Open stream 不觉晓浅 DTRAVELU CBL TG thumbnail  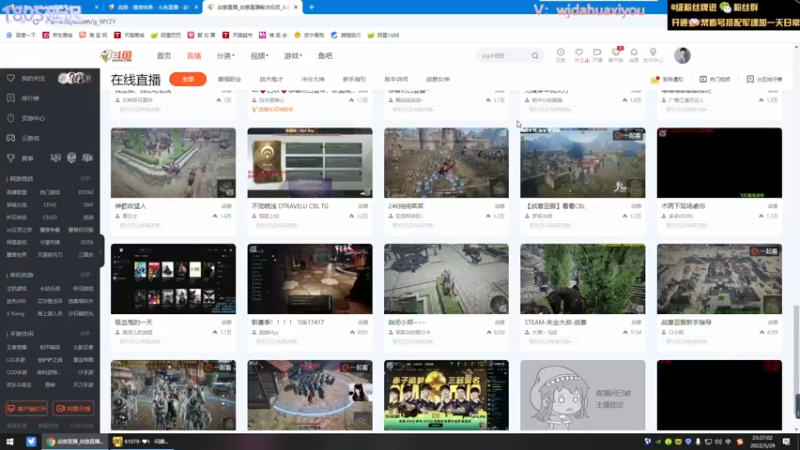tap(310, 163)
